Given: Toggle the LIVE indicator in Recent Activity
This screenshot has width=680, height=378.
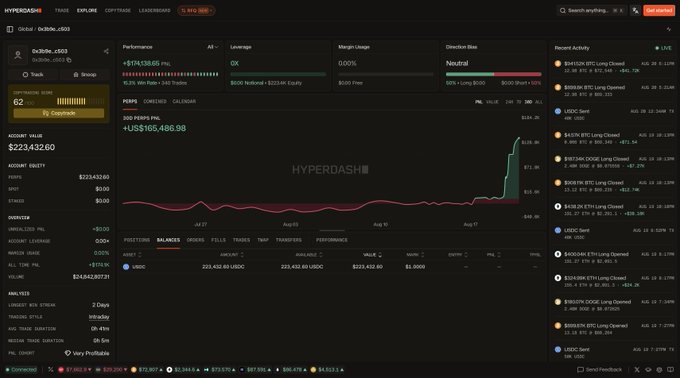Looking at the screenshot, I should click(663, 48).
